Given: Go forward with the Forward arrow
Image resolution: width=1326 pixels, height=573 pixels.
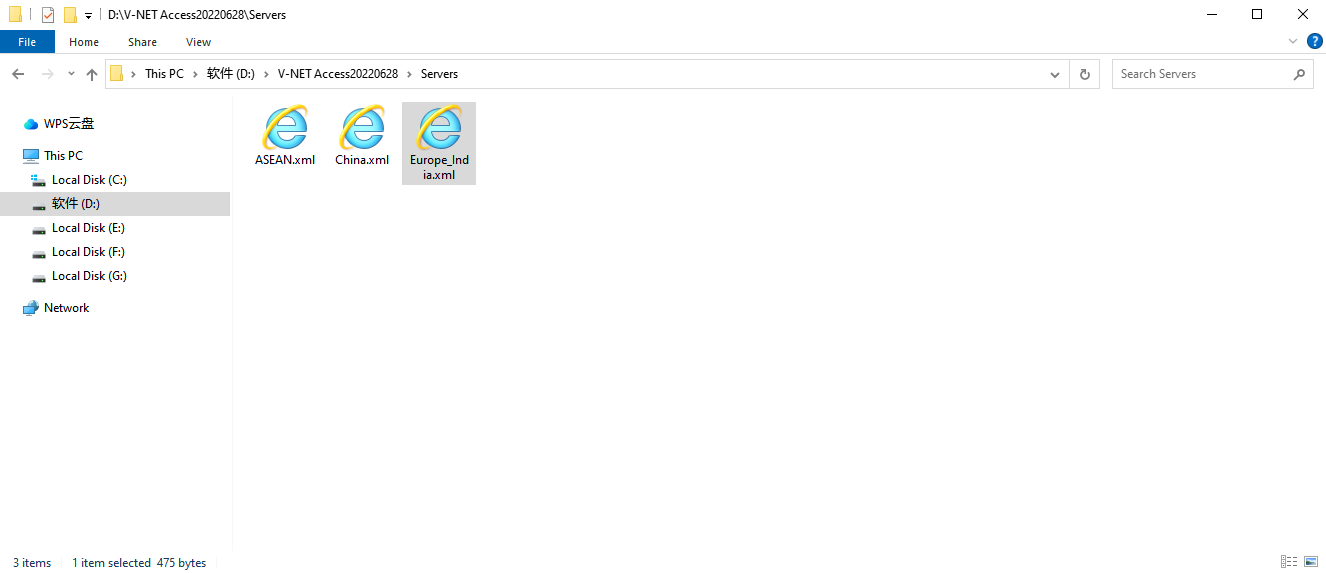Looking at the screenshot, I should click(47, 74).
